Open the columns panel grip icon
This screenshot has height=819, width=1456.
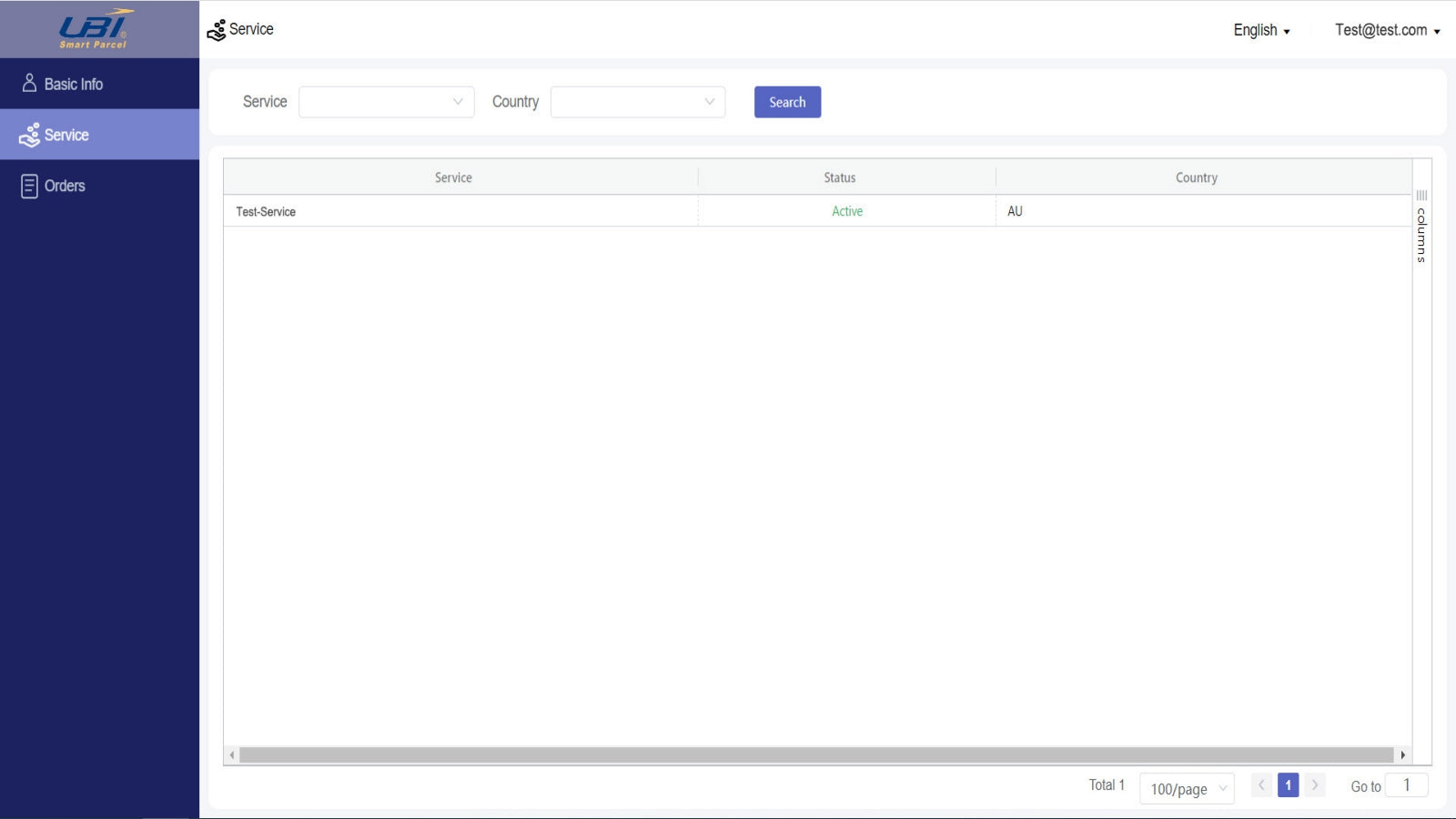pos(1421,196)
